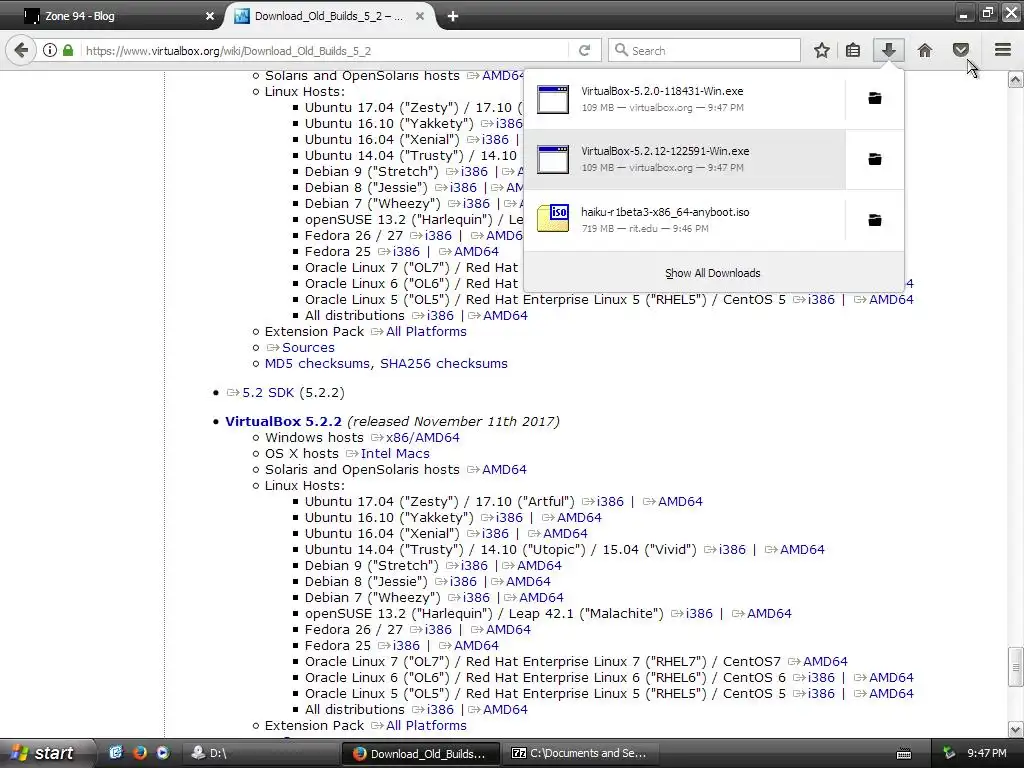Click the system tray network icon

coord(950,754)
